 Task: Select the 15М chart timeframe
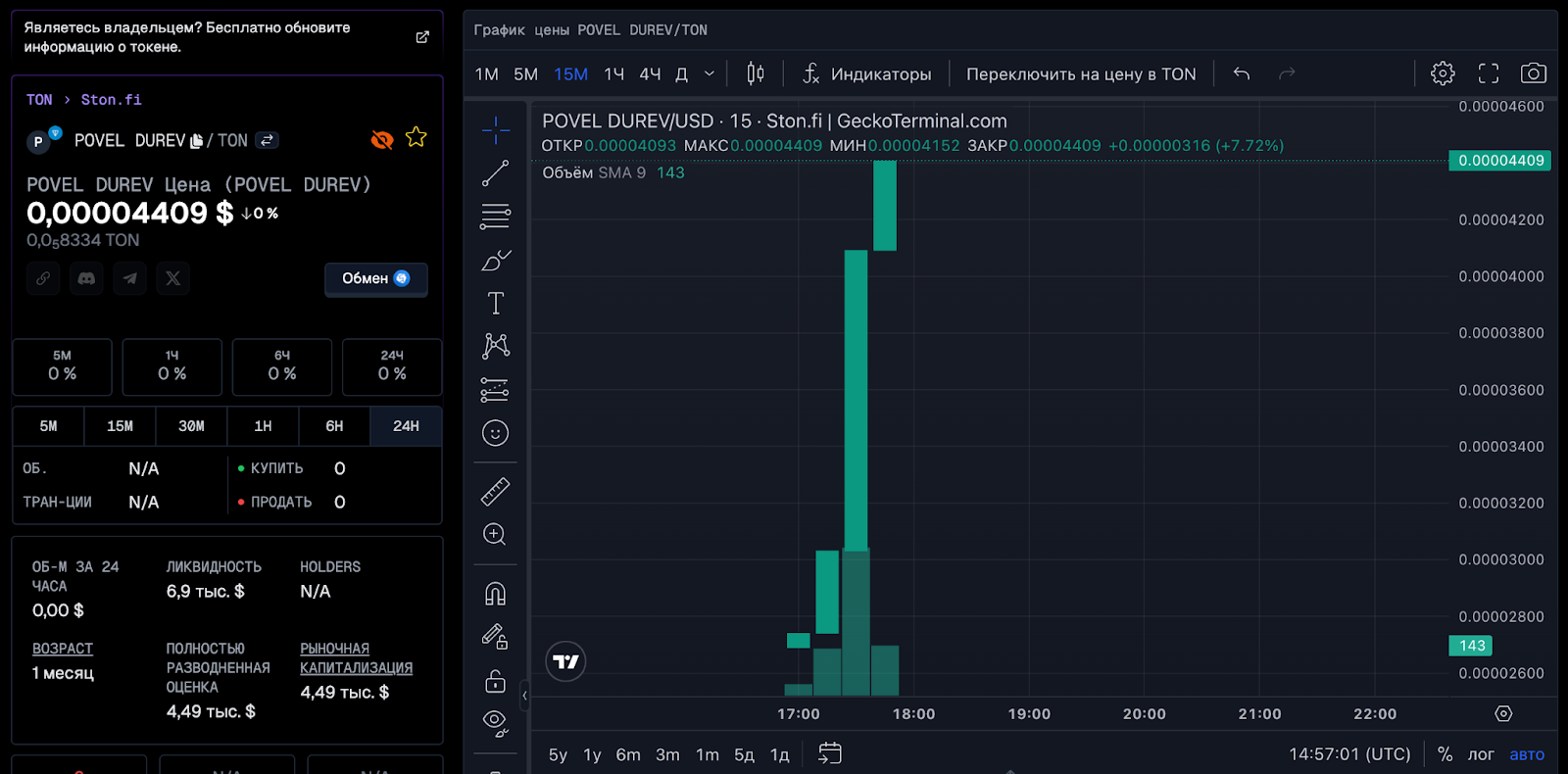tap(571, 74)
